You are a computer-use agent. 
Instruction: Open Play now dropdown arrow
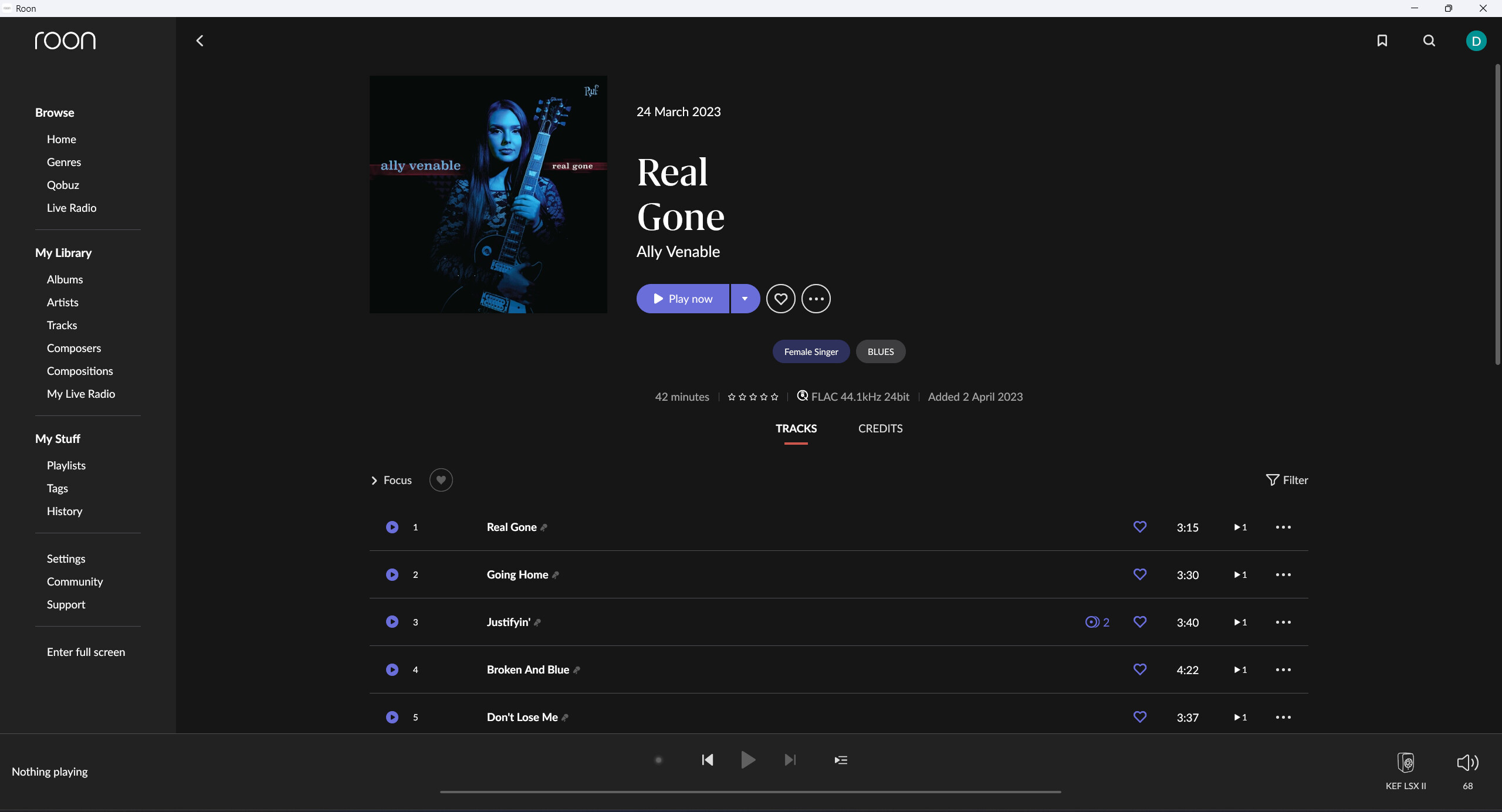(x=745, y=299)
